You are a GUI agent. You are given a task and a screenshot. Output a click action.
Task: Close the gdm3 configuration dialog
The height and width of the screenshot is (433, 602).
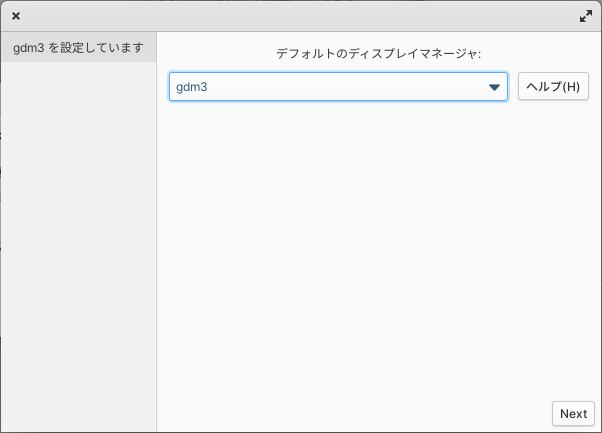tap(16, 16)
